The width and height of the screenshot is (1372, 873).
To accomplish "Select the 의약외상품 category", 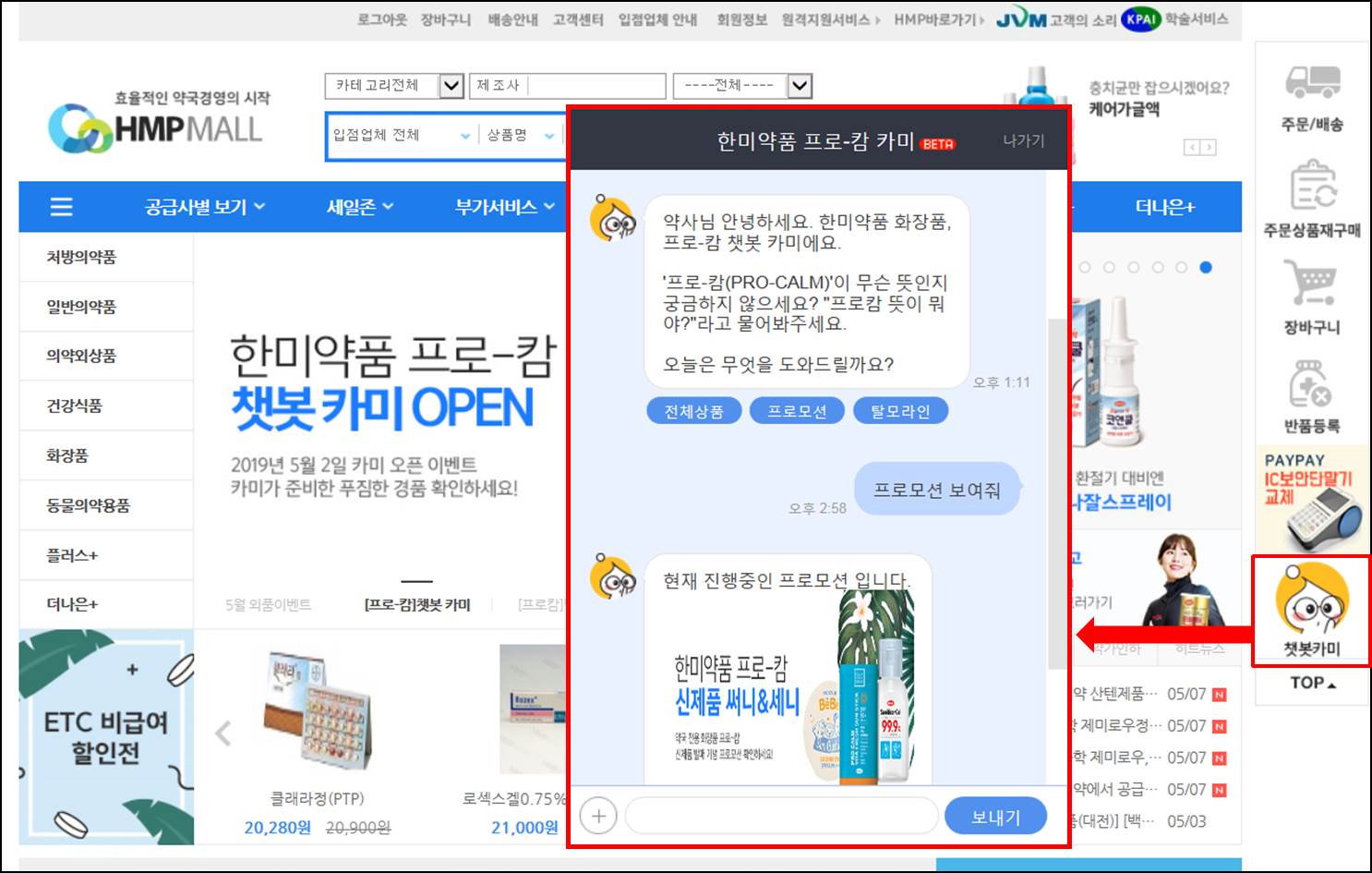I will click(x=106, y=356).
